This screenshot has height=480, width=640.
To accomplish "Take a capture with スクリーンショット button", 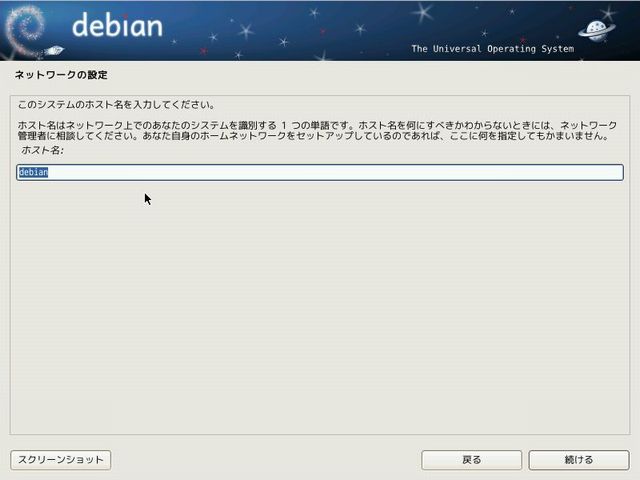I will [x=60, y=460].
